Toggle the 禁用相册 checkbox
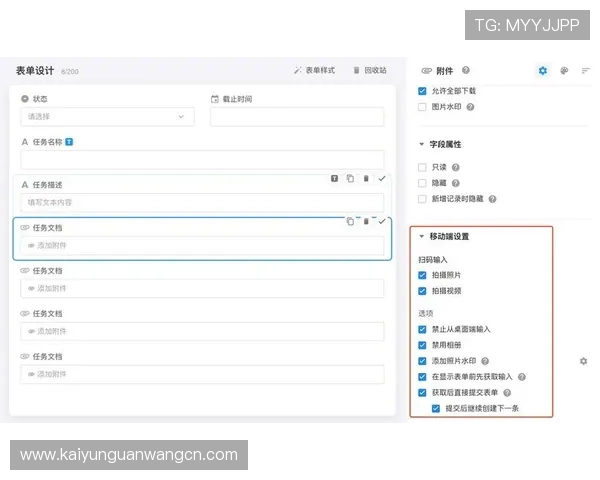 click(x=422, y=345)
